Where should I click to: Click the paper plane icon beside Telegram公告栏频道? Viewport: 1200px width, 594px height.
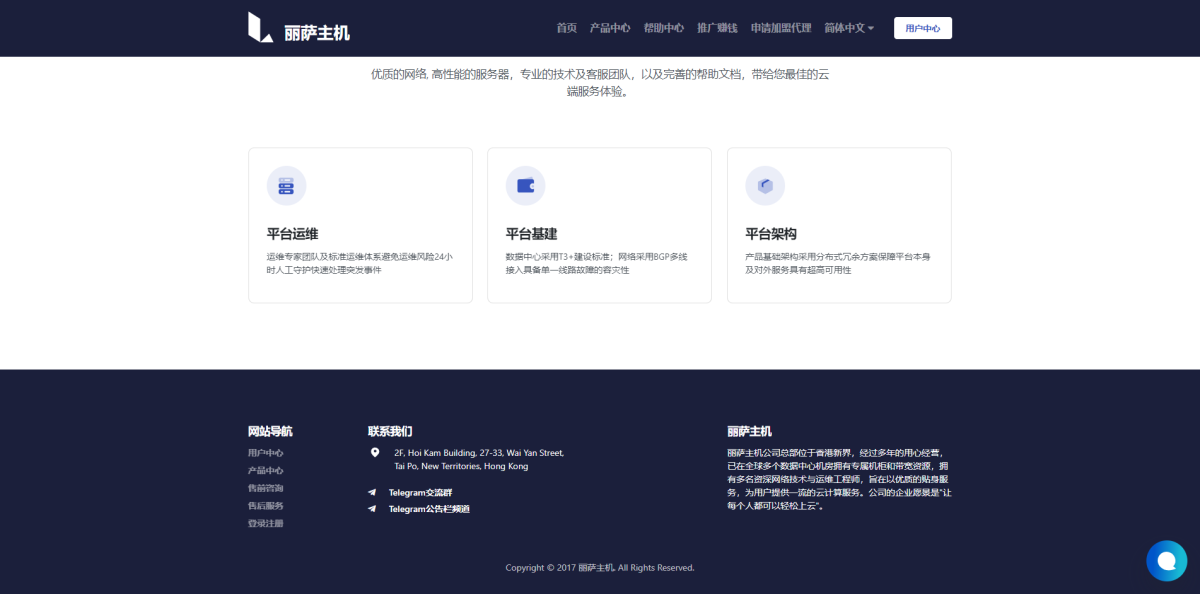pos(373,509)
